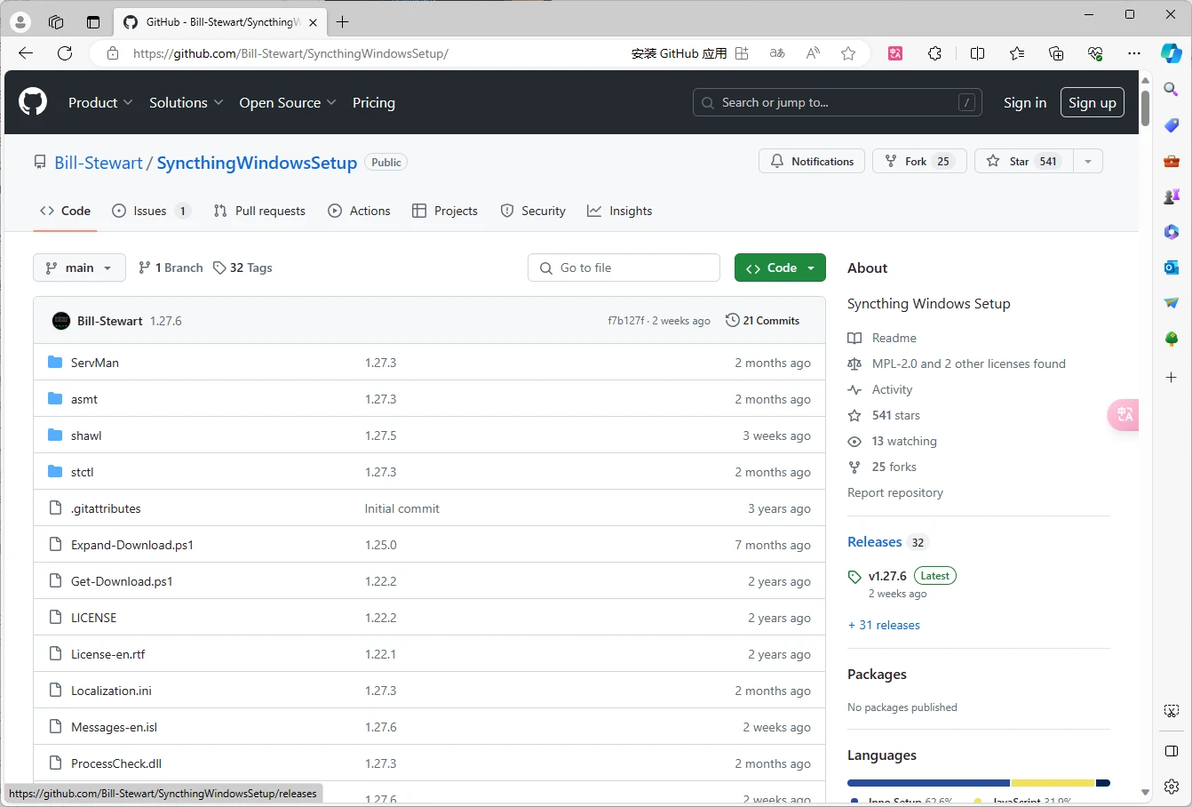
Task: Click the pink floating translate badge
Action: [1124, 415]
